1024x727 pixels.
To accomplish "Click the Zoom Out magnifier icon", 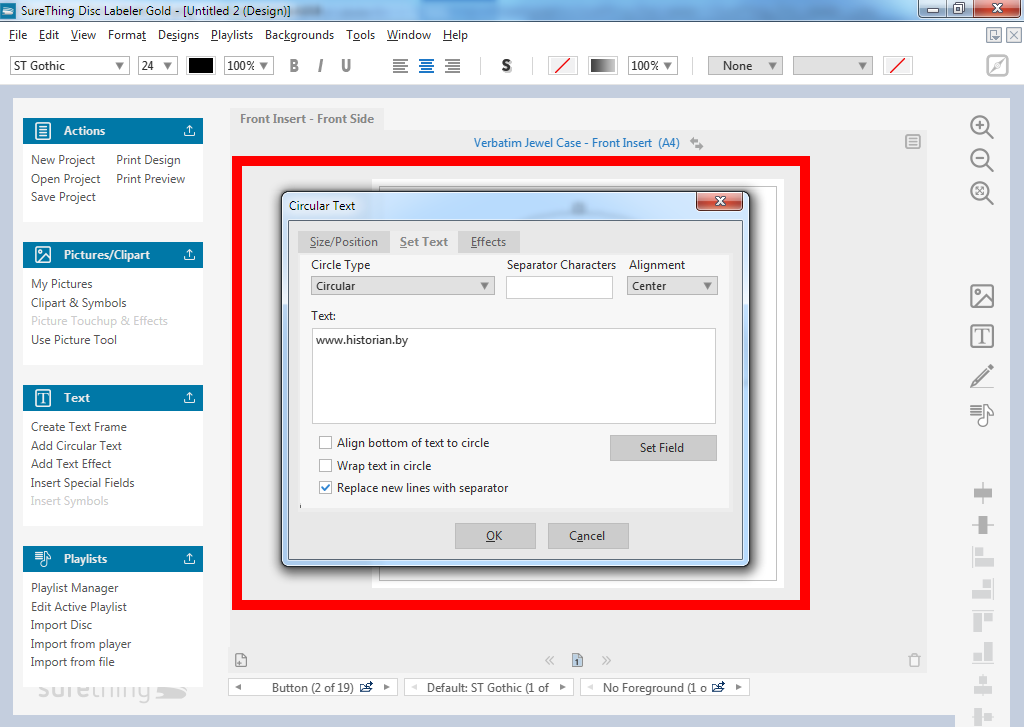I will pos(982,160).
